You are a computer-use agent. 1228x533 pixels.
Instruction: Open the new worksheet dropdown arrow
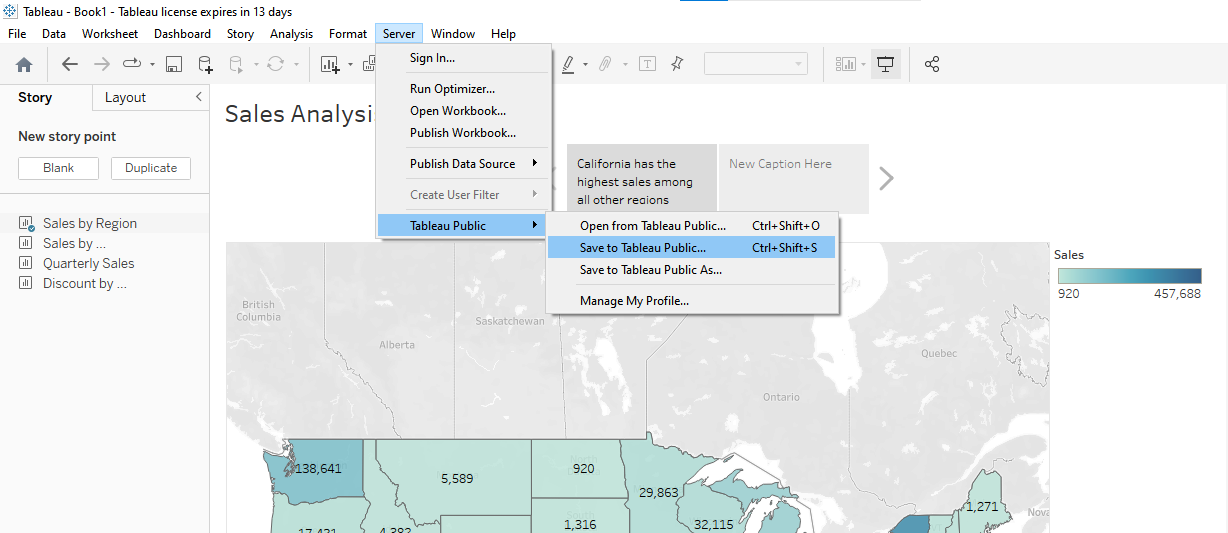coord(350,65)
